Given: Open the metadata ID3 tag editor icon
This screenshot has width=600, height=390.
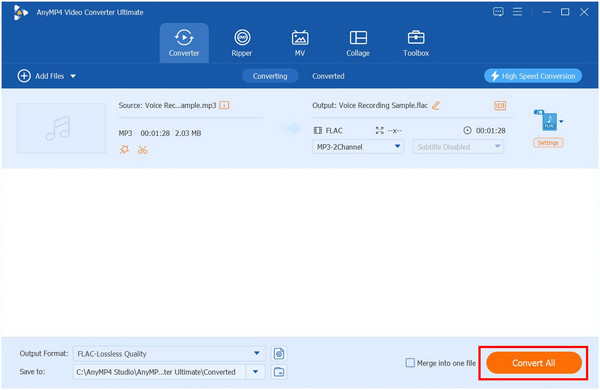Looking at the screenshot, I should (500, 105).
